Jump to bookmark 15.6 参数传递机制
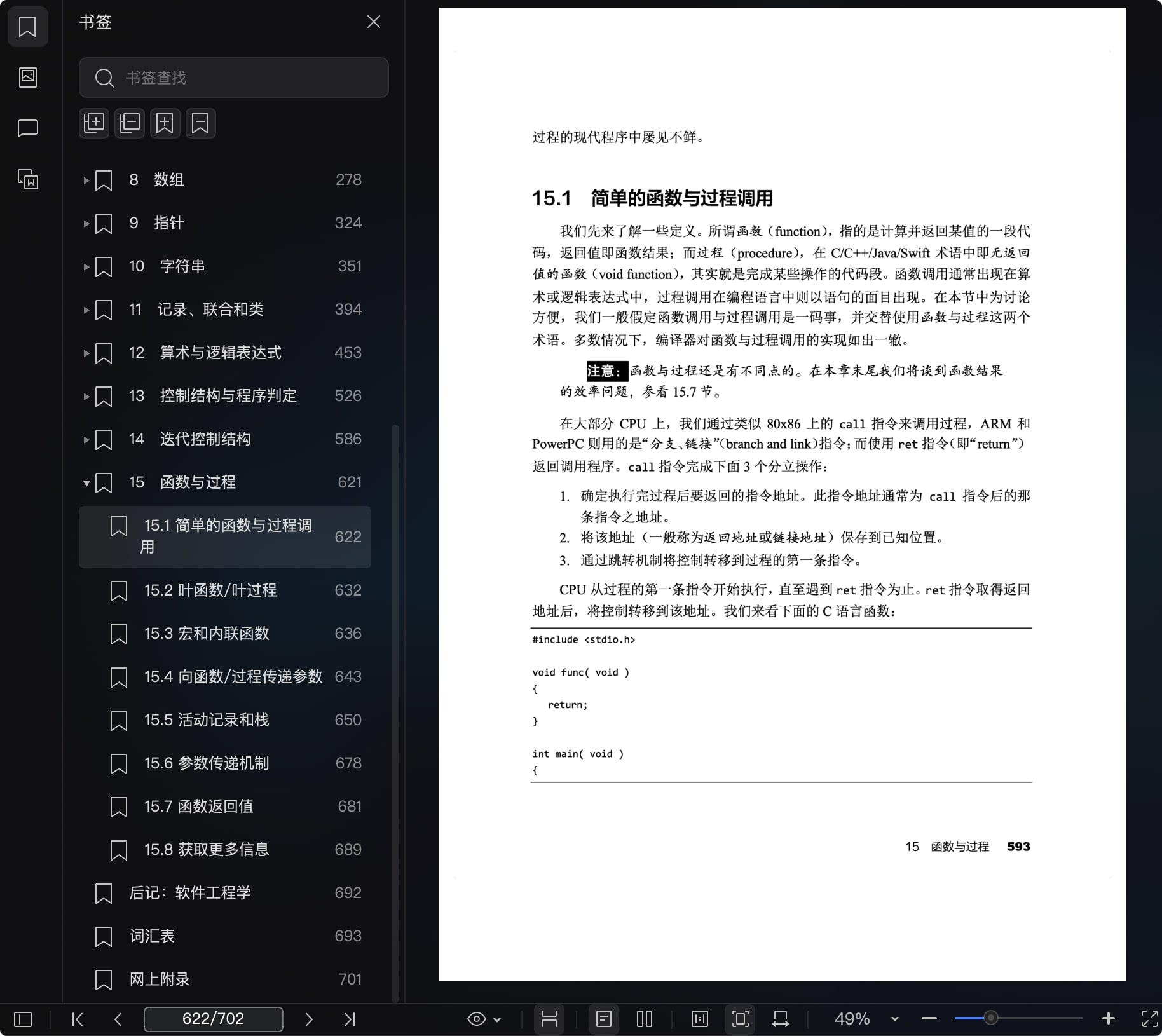 225,763
